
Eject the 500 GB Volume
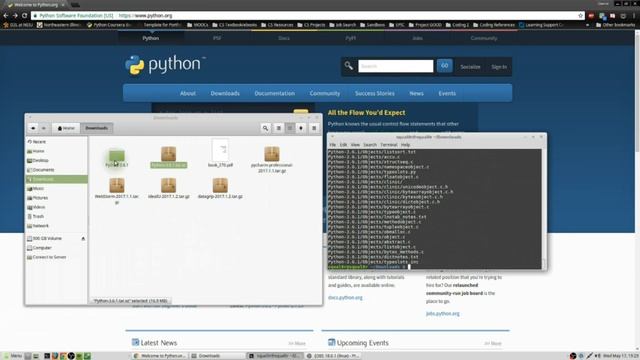pos(83,238)
